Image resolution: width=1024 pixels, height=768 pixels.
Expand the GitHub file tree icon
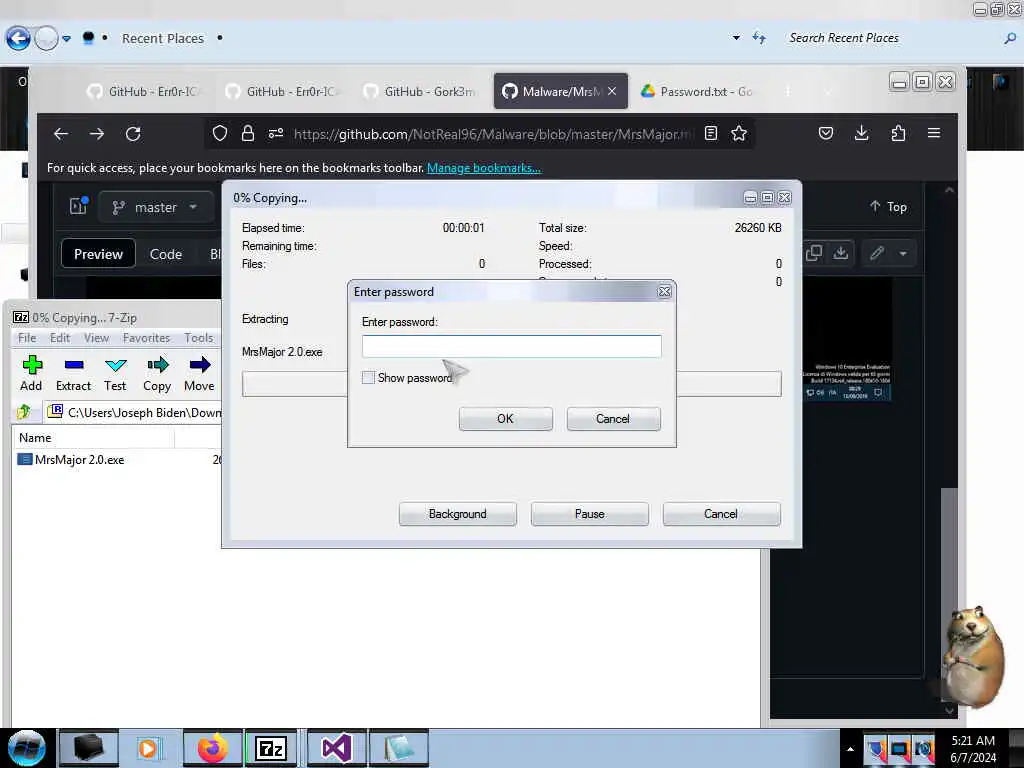pyautogui.click(x=78, y=206)
